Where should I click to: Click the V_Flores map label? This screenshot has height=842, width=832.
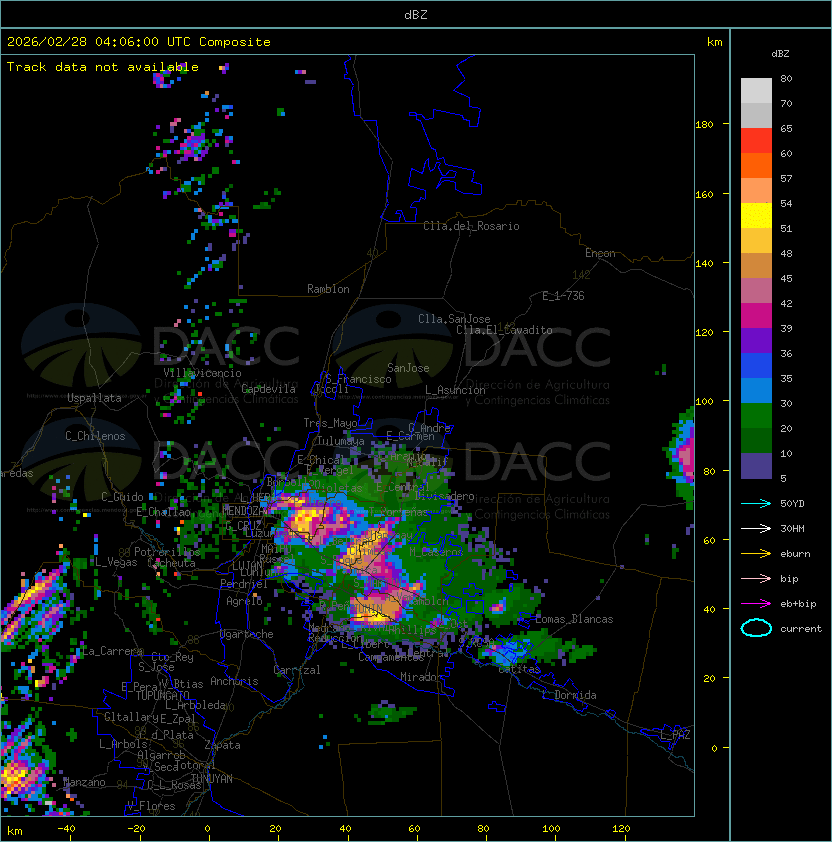151,806
